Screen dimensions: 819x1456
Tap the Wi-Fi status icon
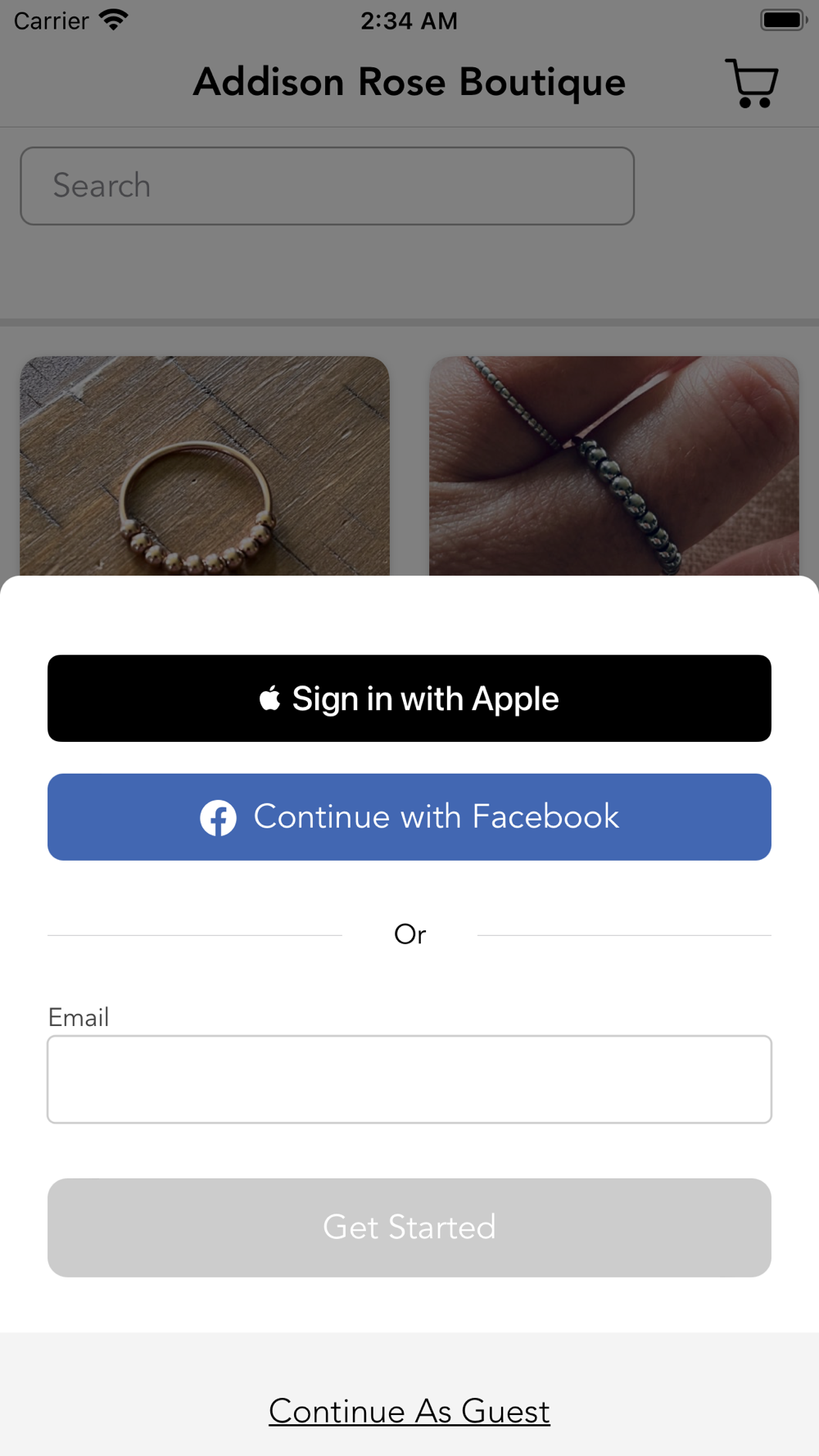114,20
